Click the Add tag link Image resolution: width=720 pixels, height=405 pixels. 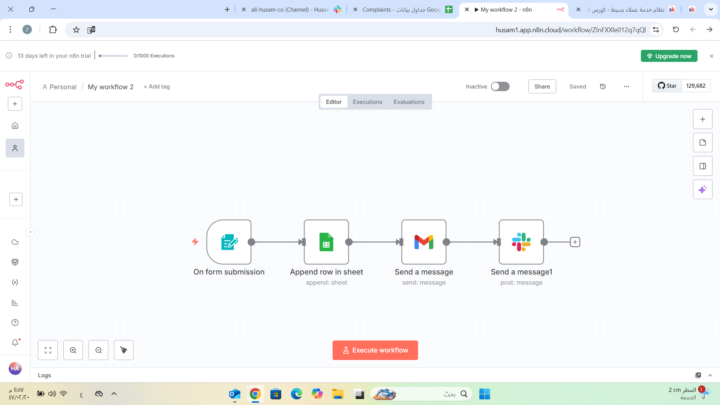click(x=157, y=86)
